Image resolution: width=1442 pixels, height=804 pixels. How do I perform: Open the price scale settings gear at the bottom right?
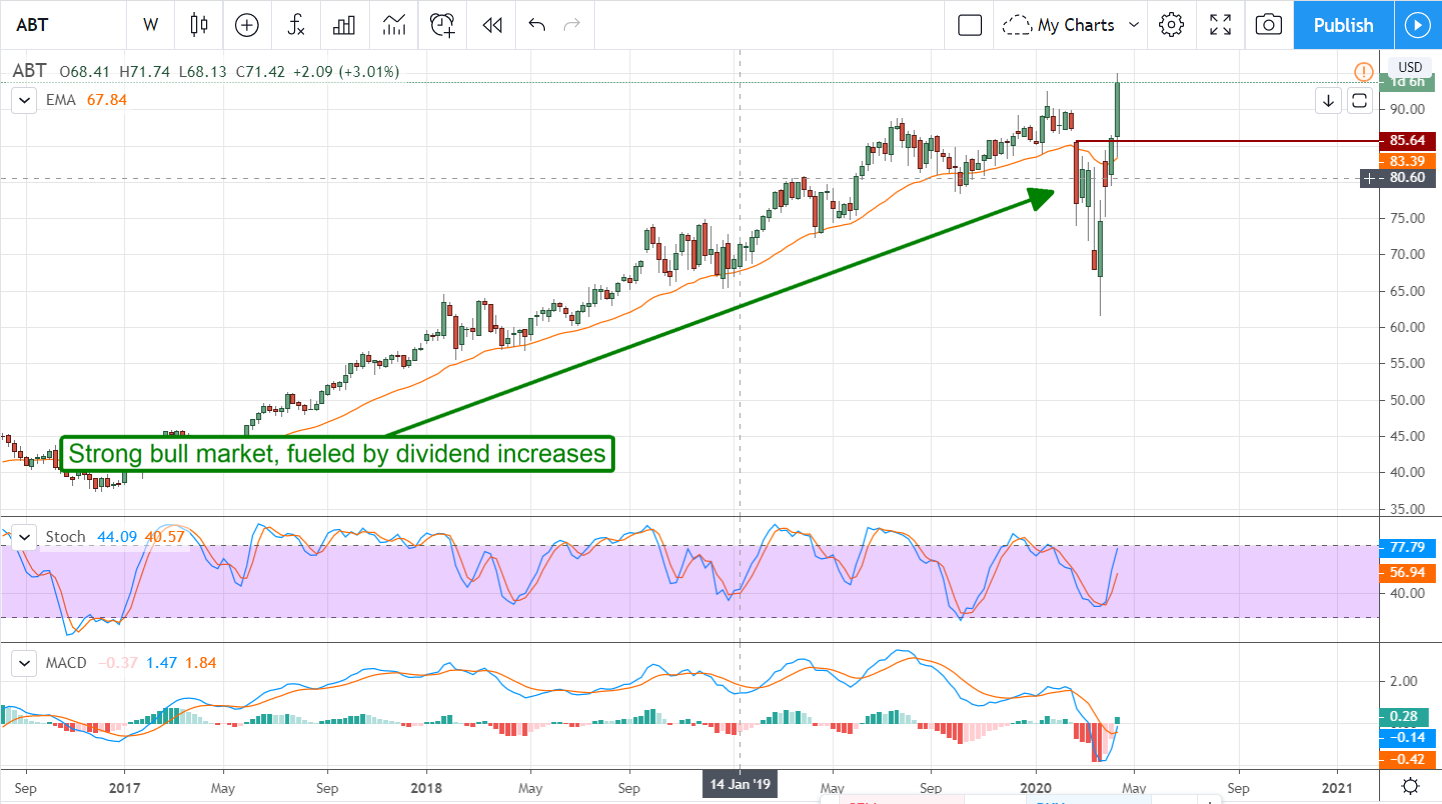pyautogui.click(x=1410, y=785)
